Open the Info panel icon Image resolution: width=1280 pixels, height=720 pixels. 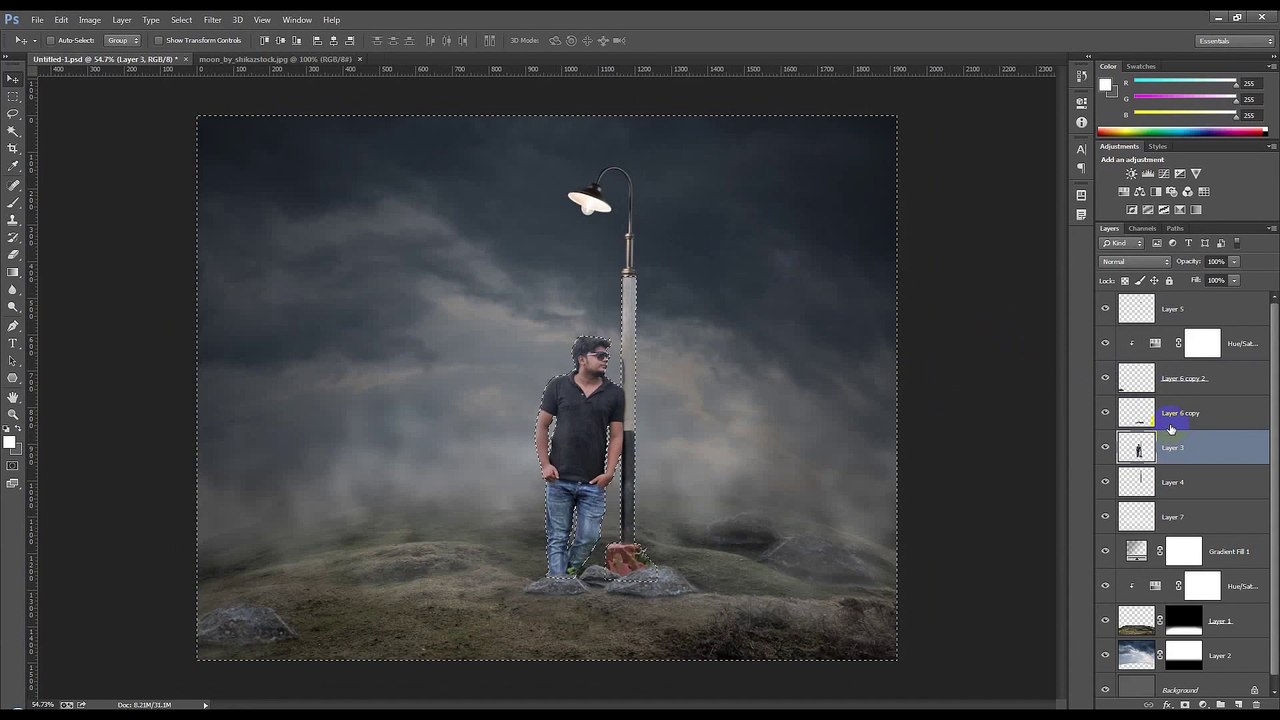(1082, 122)
